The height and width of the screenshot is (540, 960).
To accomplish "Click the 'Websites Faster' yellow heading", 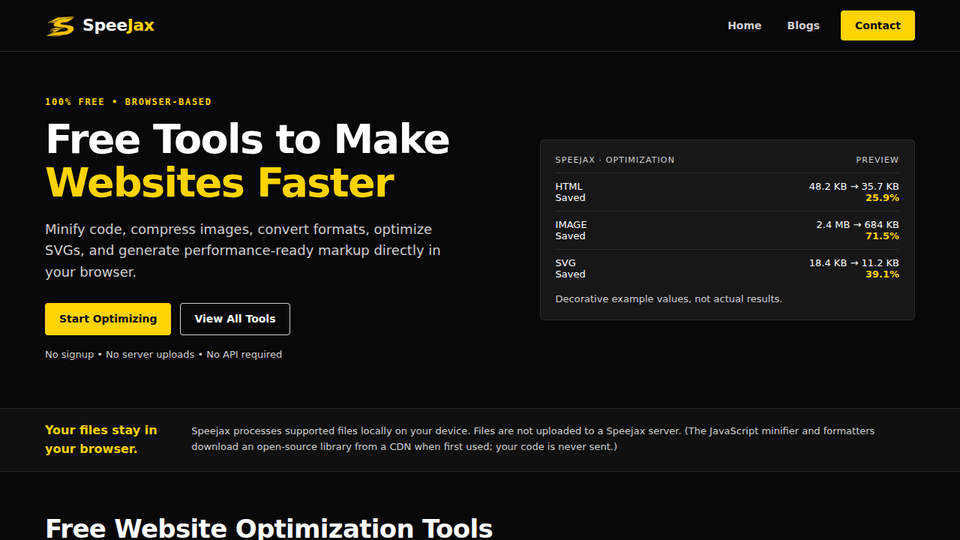I will click(220, 183).
